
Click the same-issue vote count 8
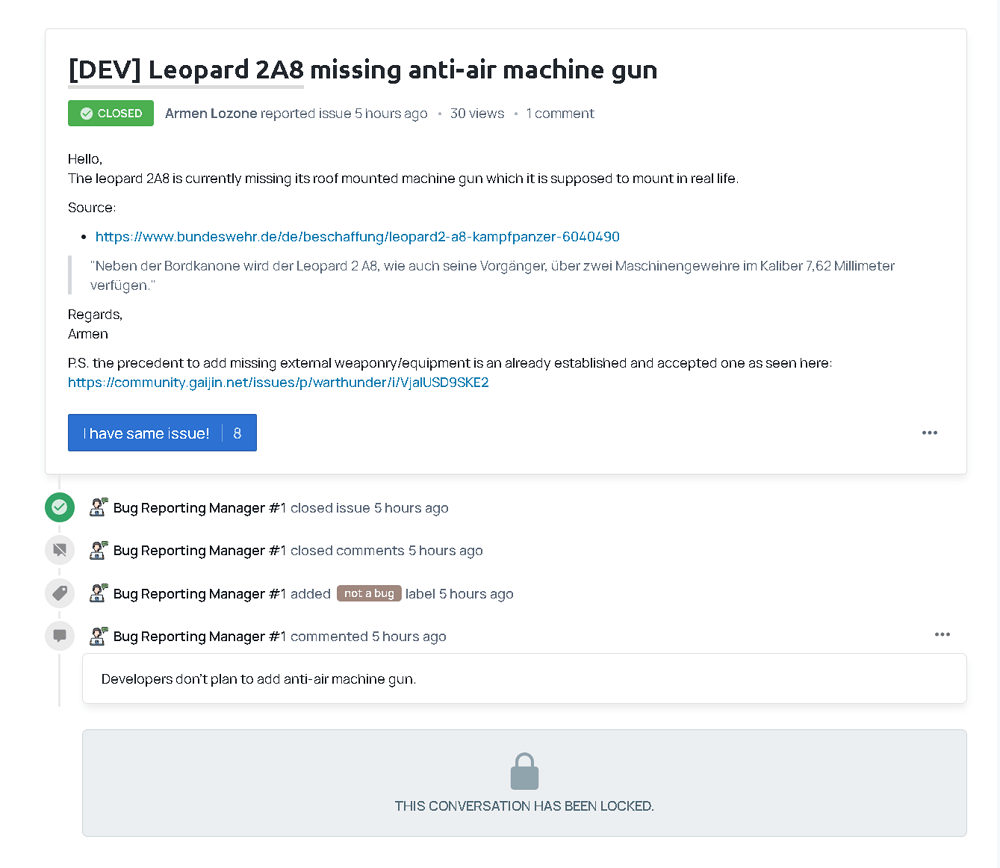tap(237, 434)
